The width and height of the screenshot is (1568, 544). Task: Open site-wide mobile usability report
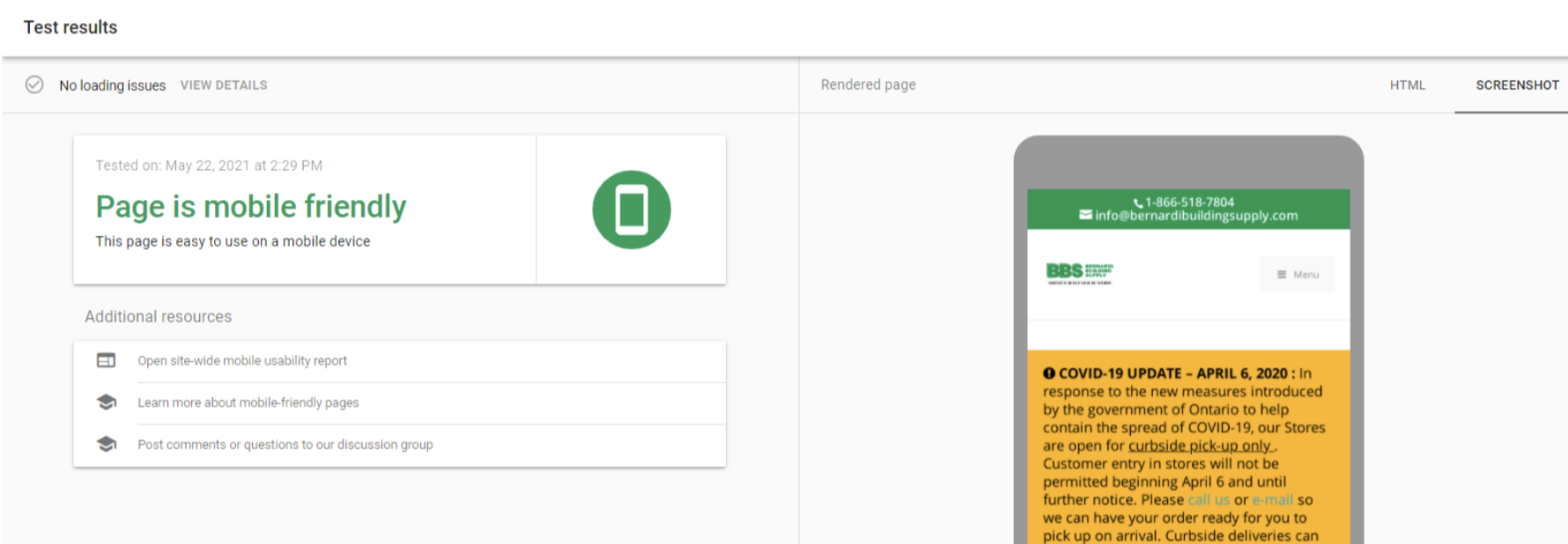click(242, 361)
